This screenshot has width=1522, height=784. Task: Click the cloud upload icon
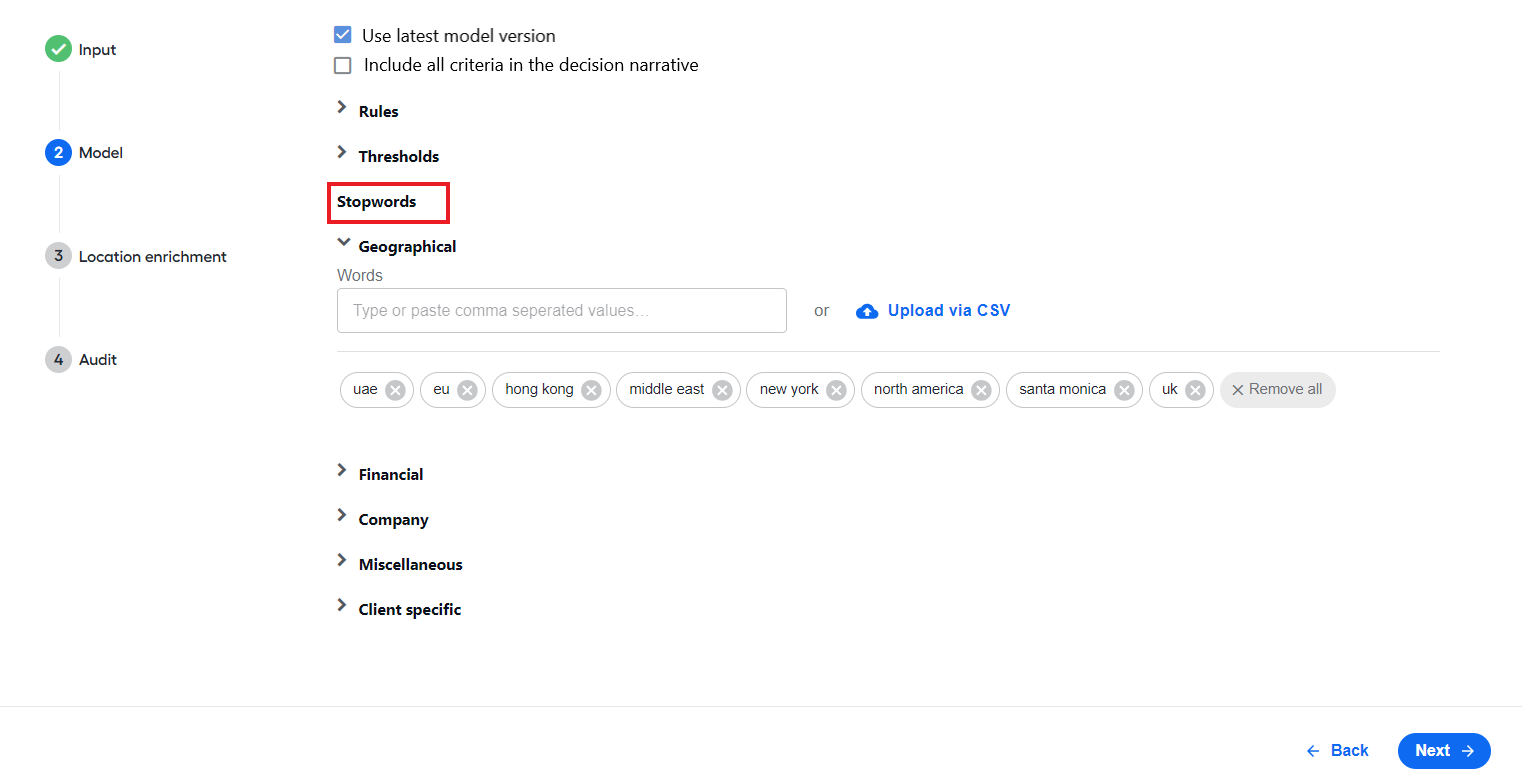tap(867, 311)
